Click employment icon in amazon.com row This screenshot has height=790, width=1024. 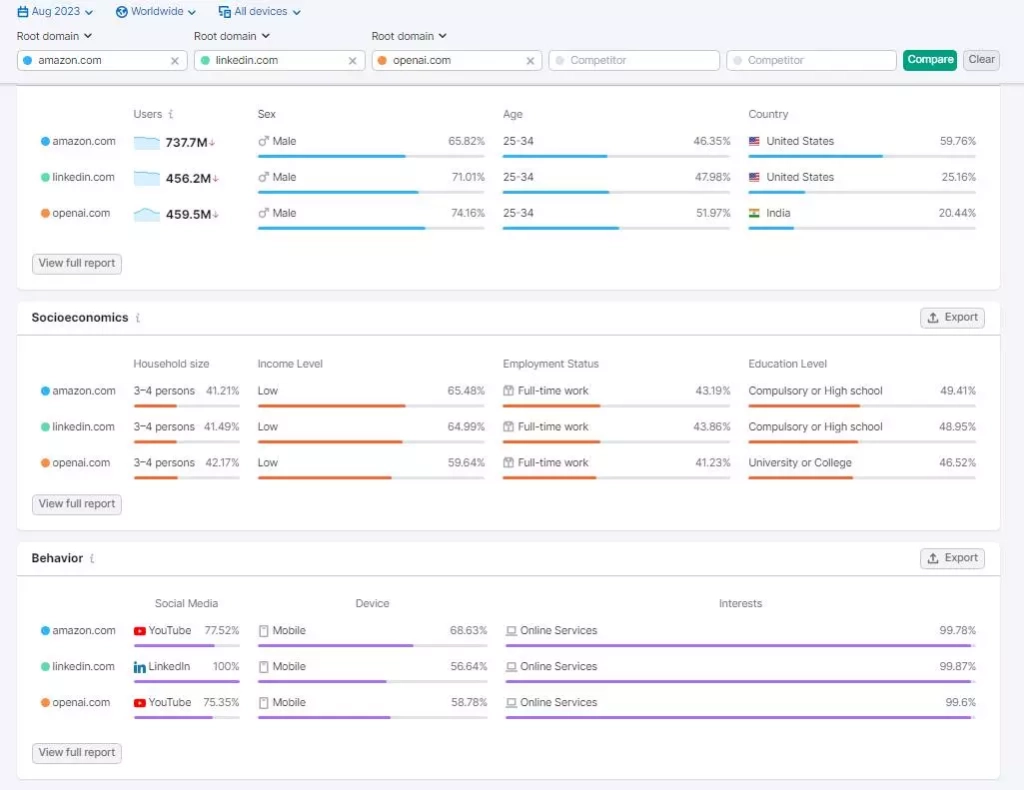[x=508, y=390]
